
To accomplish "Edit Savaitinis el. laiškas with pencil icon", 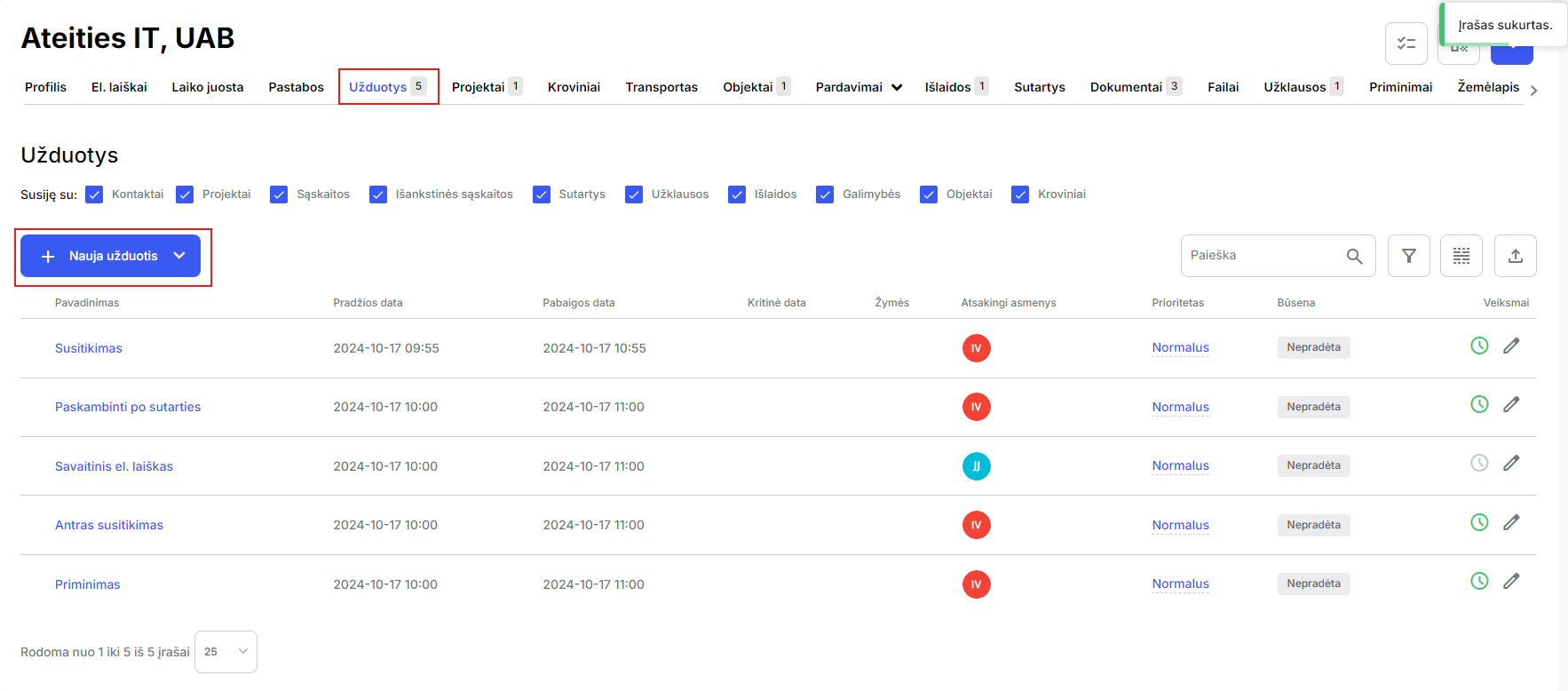I will tap(1511, 463).
